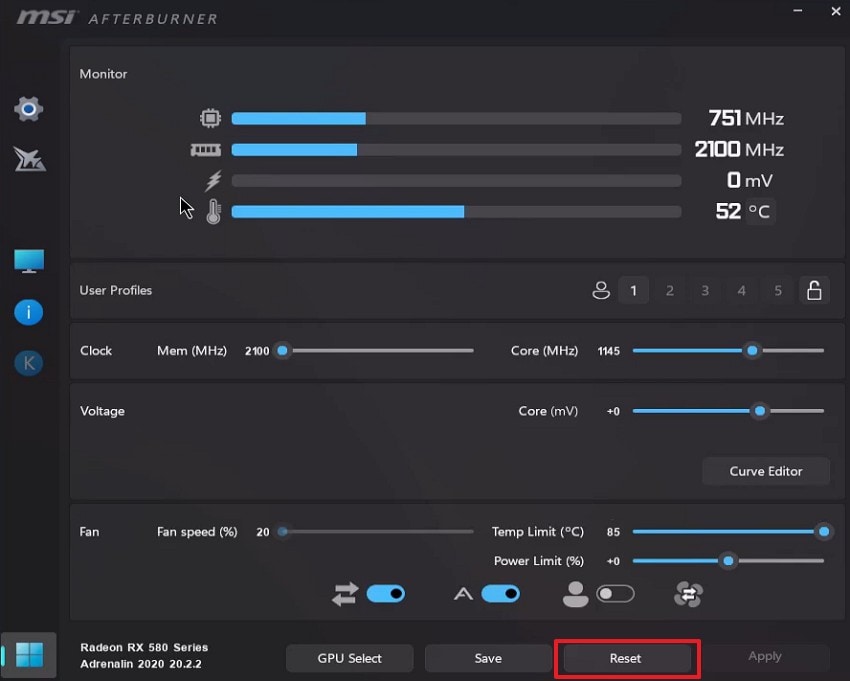Click the Reset button

pyautogui.click(x=626, y=658)
